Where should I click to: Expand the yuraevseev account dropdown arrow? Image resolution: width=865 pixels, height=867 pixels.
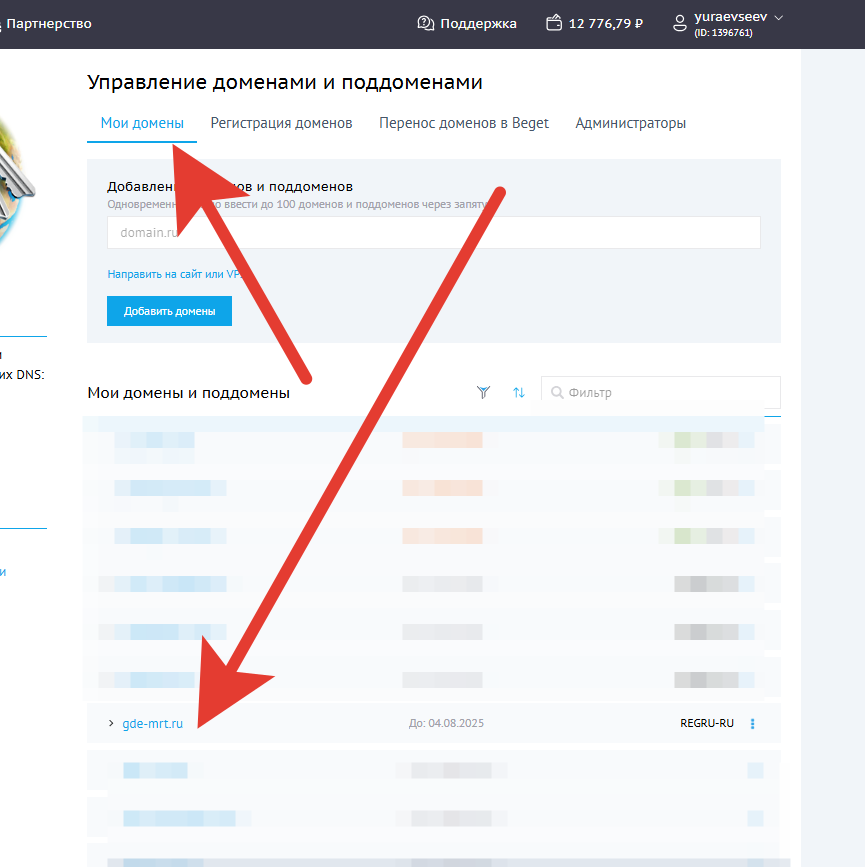pyautogui.click(x=779, y=17)
